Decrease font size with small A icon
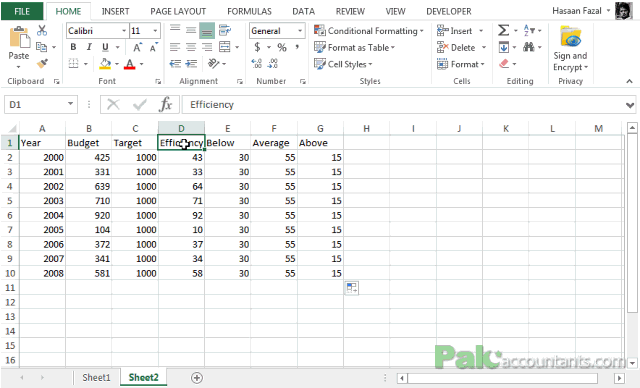Viewport: 640px width, 388px height. pyautogui.click(x=153, y=47)
